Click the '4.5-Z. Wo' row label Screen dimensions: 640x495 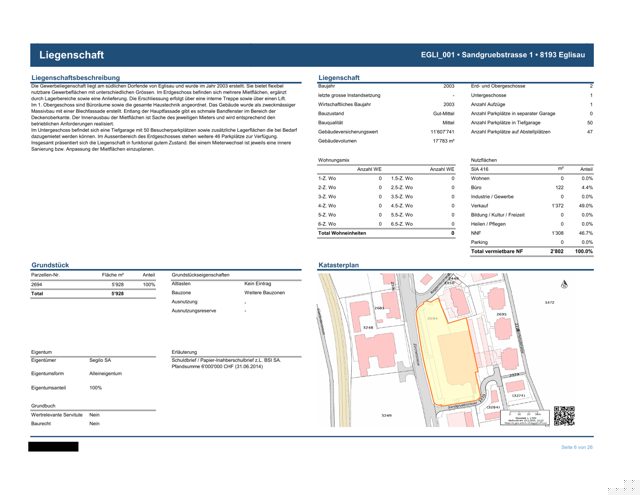coord(402,206)
